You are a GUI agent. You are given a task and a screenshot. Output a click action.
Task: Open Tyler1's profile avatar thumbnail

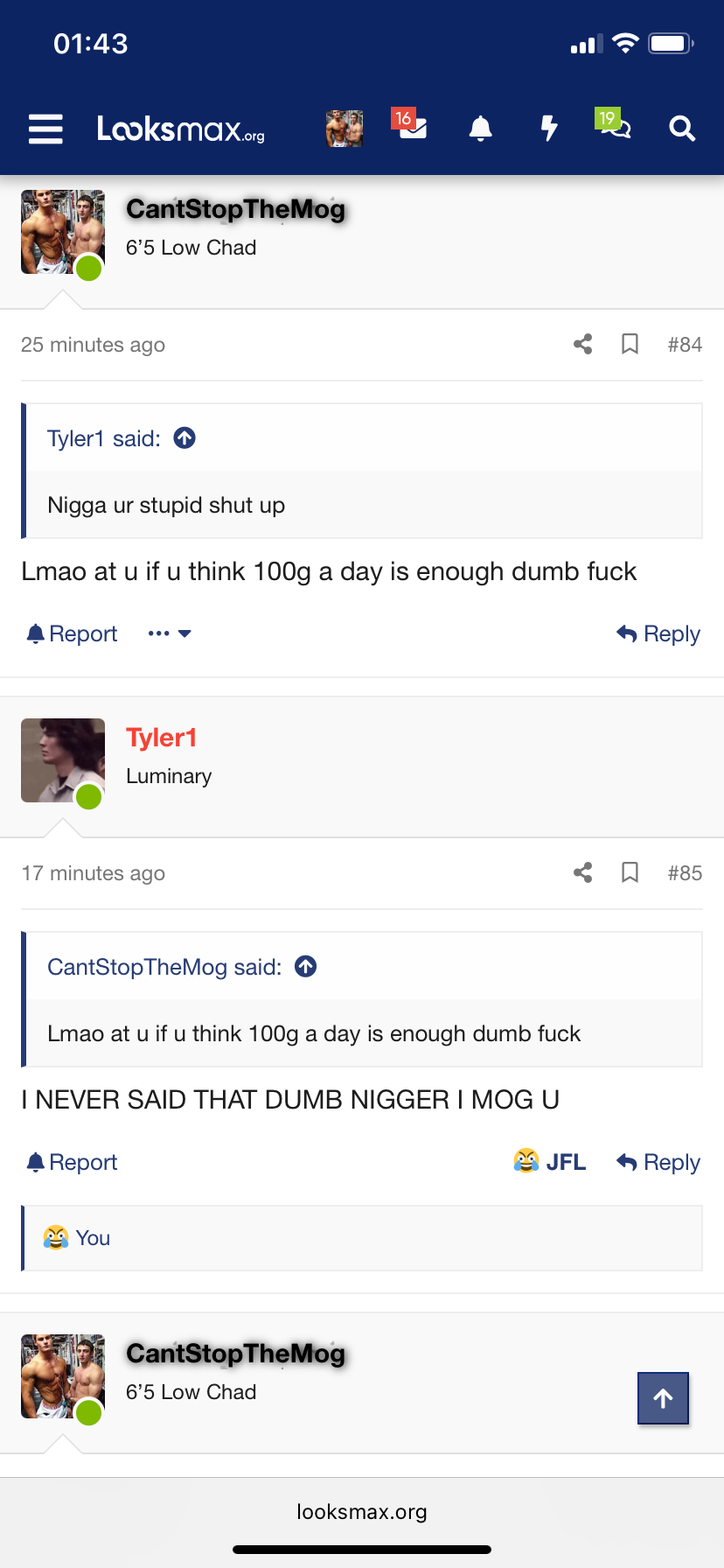[63, 760]
